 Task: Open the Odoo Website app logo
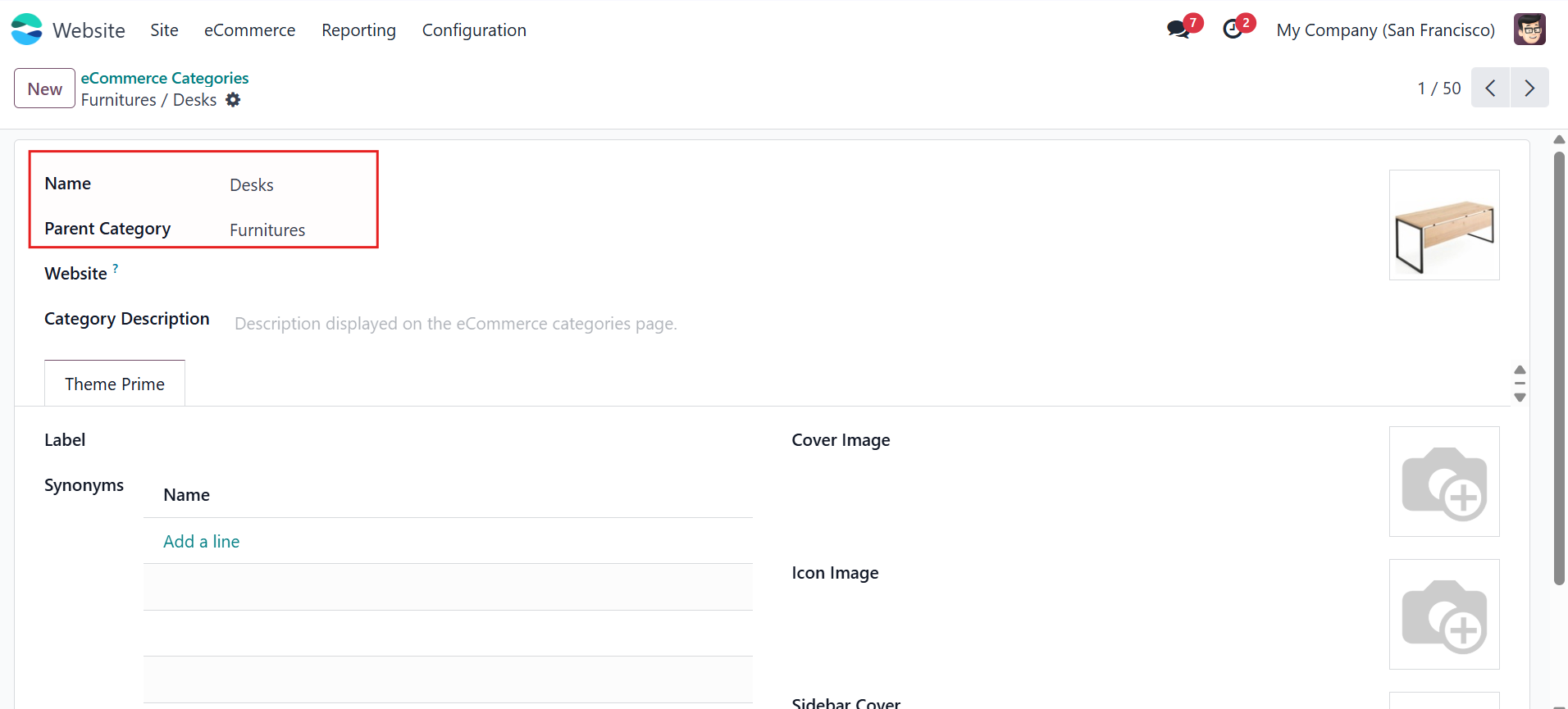click(x=27, y=30)
